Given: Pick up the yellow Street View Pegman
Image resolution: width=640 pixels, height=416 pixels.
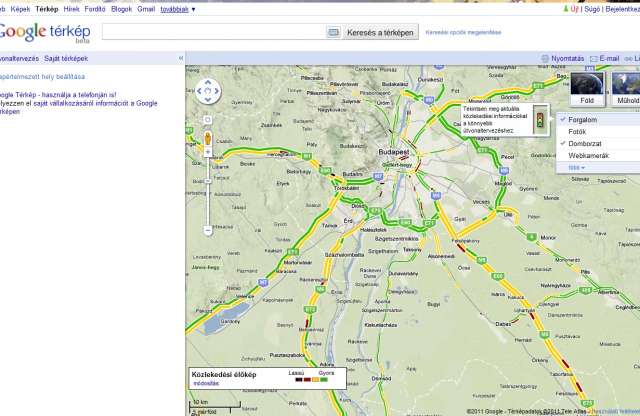Looking at the screenshot, I should (208, 138).
